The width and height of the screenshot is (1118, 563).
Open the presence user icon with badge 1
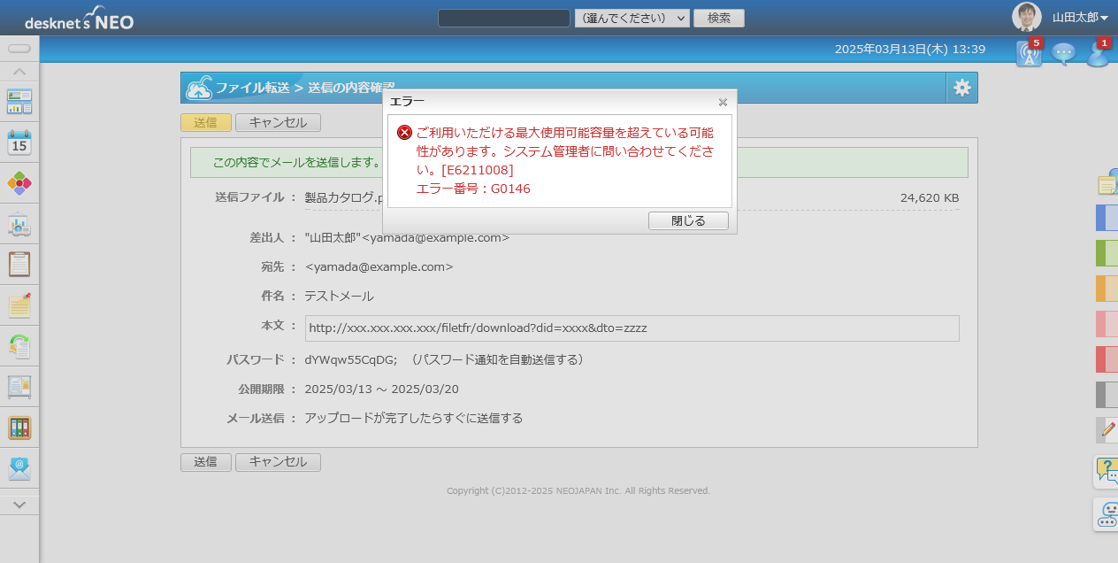1097,53
